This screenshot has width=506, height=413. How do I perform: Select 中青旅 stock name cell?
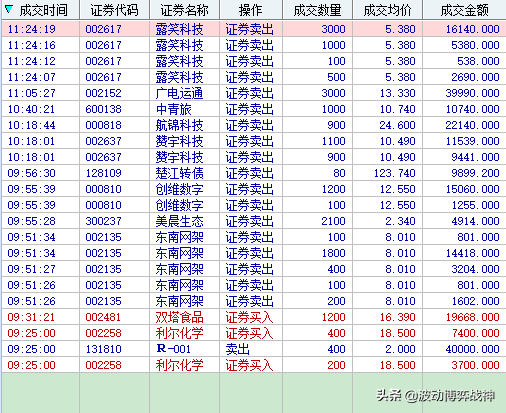tap(173, 109)
